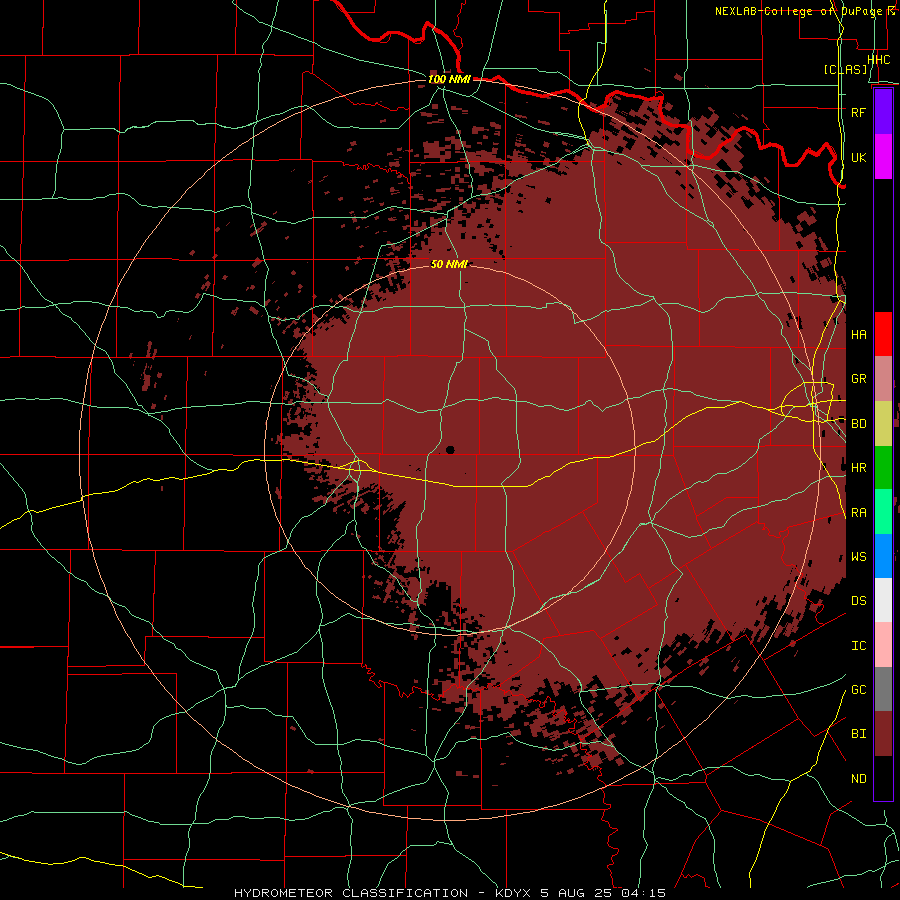Select the GR graupel color swatch
Screen dimensions: 900x900
883,378
